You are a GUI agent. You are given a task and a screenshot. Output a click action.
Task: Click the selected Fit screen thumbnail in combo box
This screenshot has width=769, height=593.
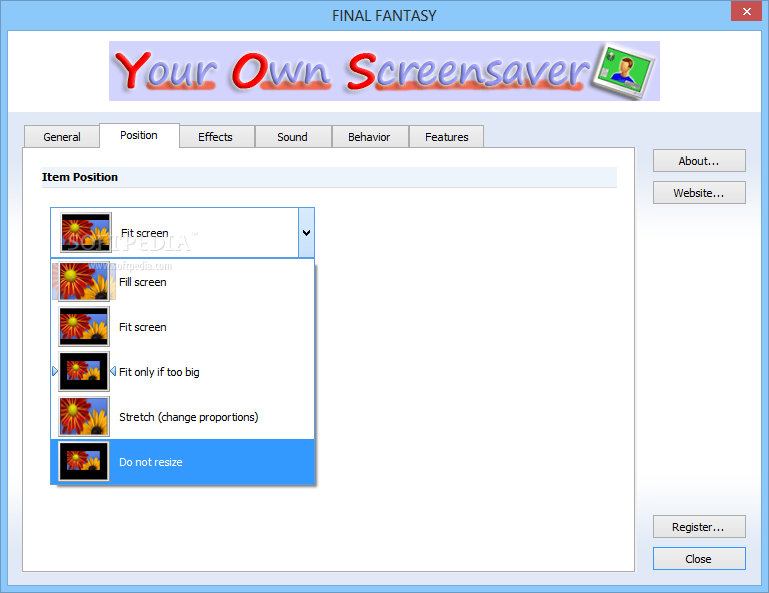[x=86, y=232]
